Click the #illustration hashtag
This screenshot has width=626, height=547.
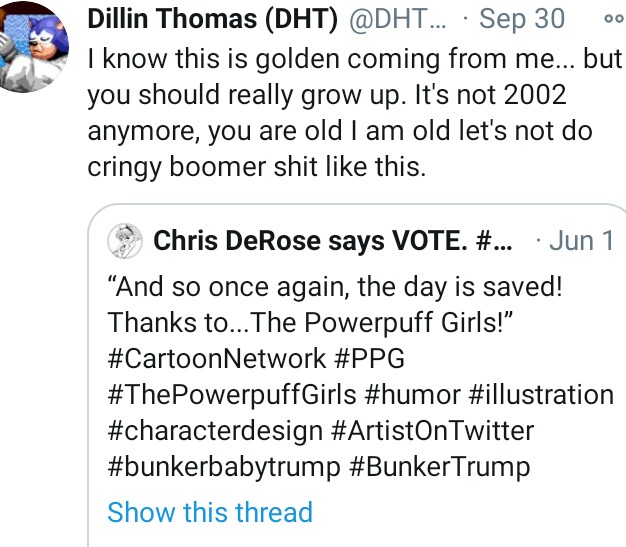click(541, 394)
